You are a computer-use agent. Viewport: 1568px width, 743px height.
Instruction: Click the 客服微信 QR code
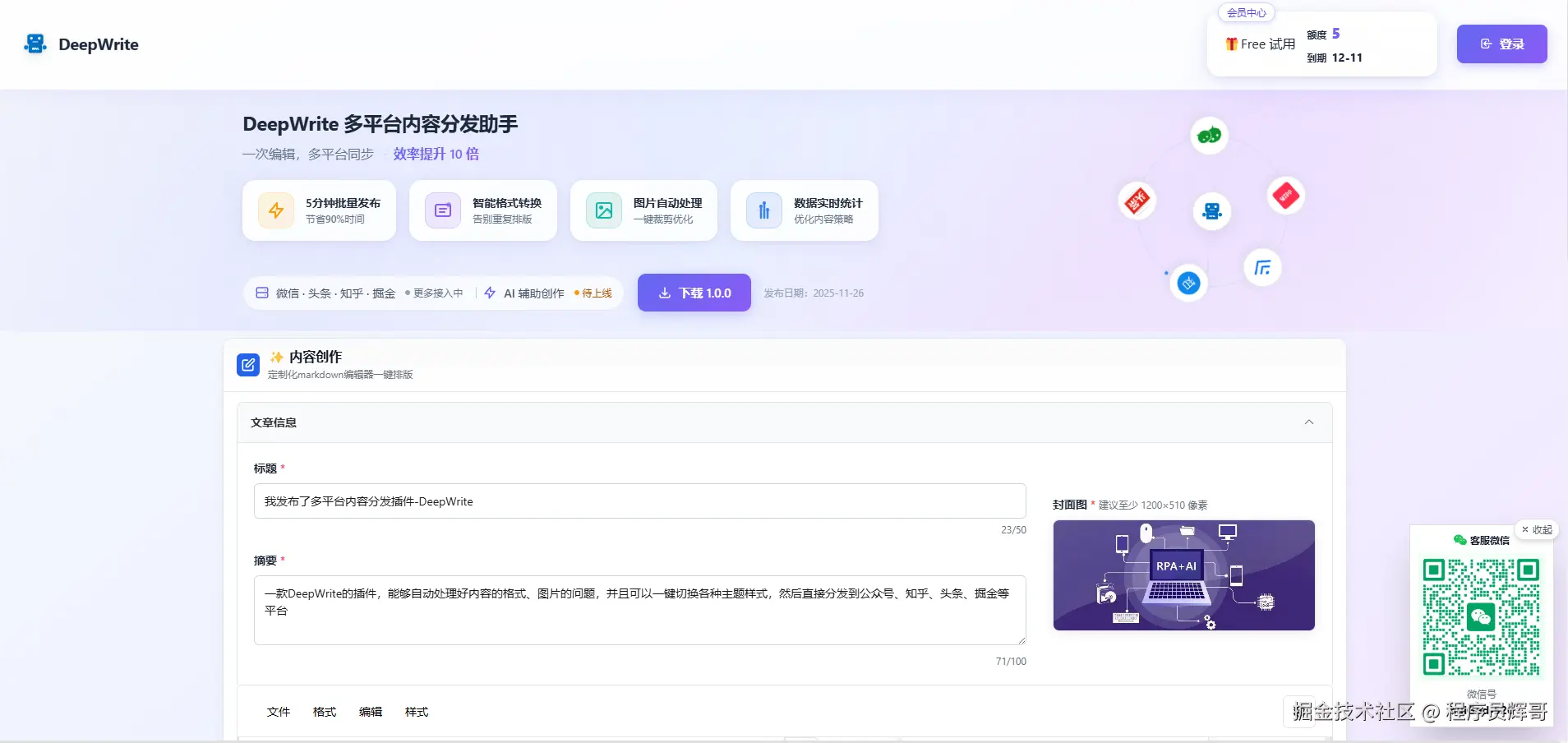click(1481, 617)
